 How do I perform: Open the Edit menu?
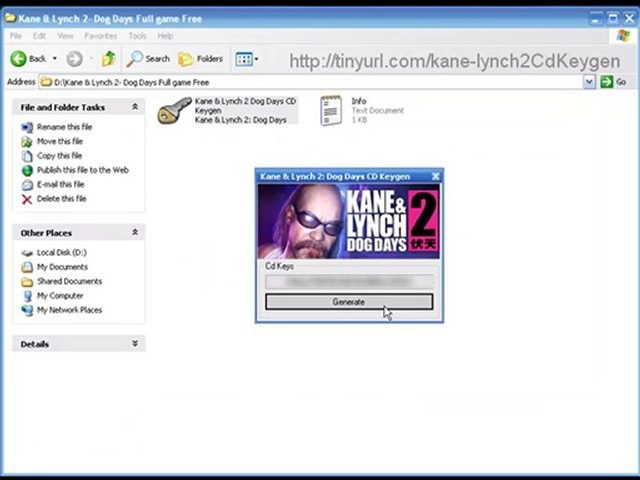pos(39,36)
